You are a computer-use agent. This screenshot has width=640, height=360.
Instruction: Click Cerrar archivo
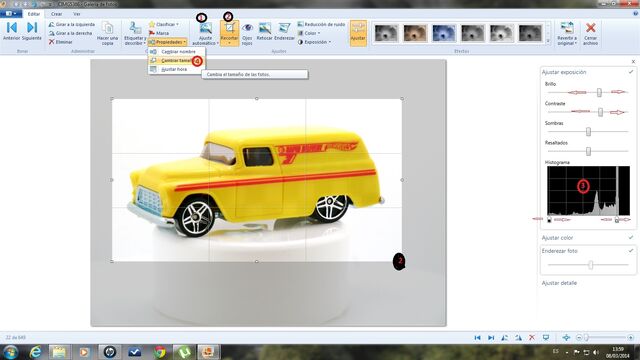[x=590, y=33]
